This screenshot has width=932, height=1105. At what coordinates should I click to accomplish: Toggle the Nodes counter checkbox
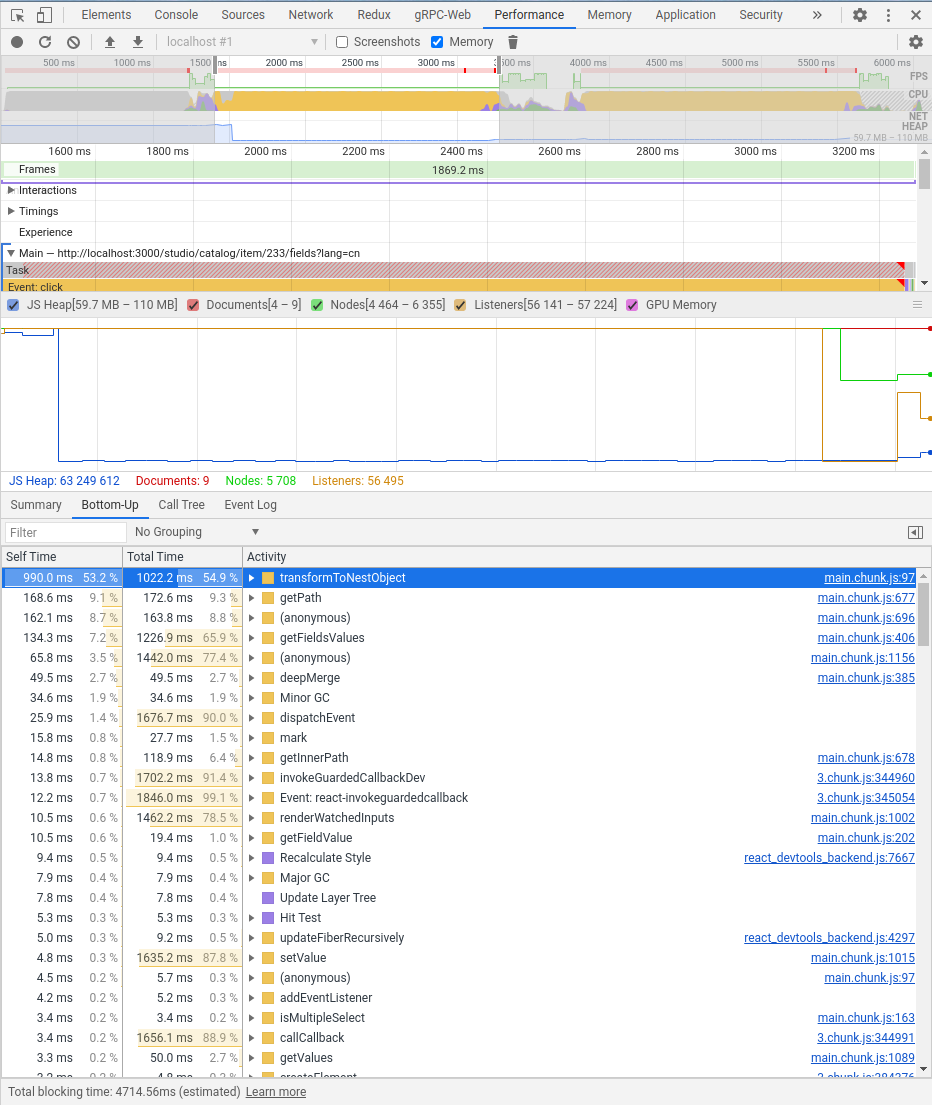(317, 305)
